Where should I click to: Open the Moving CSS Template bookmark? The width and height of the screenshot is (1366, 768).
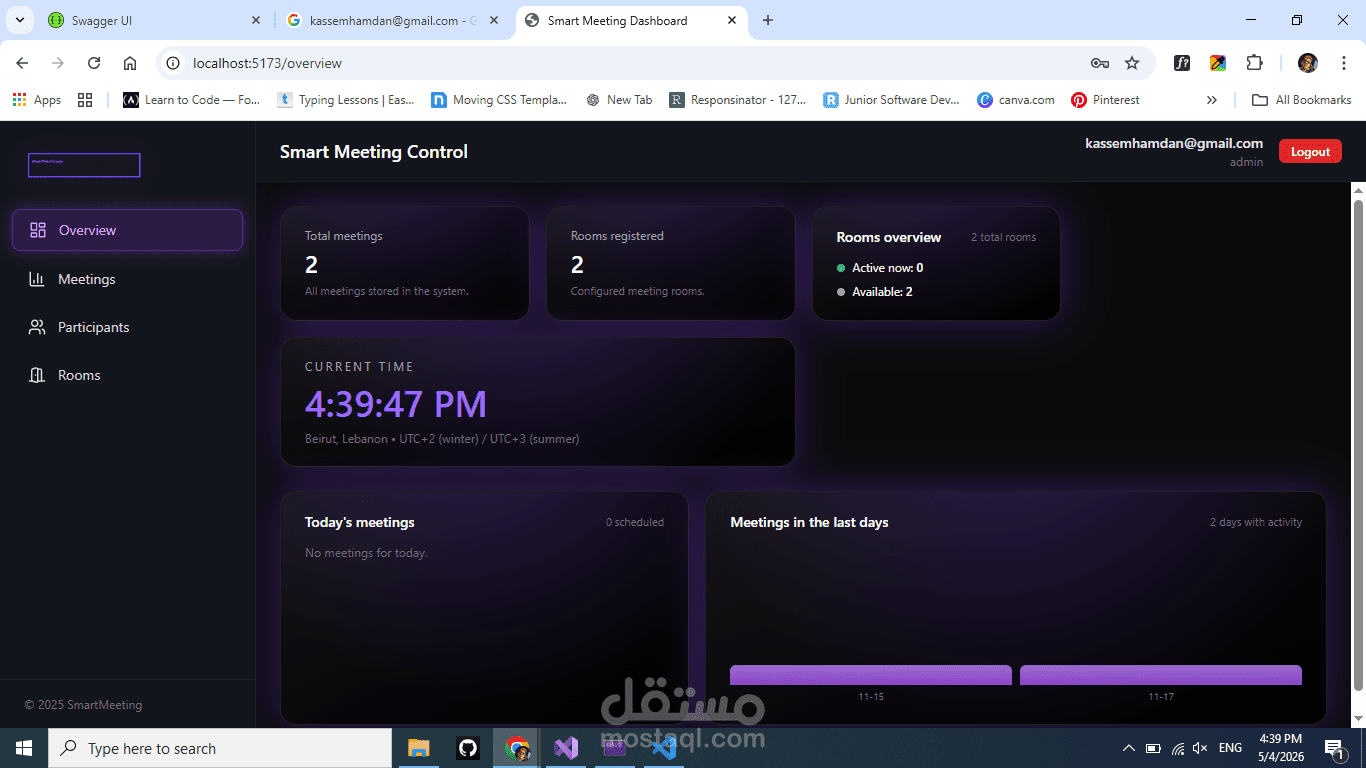pyautogui.click(x=499, y=100)
